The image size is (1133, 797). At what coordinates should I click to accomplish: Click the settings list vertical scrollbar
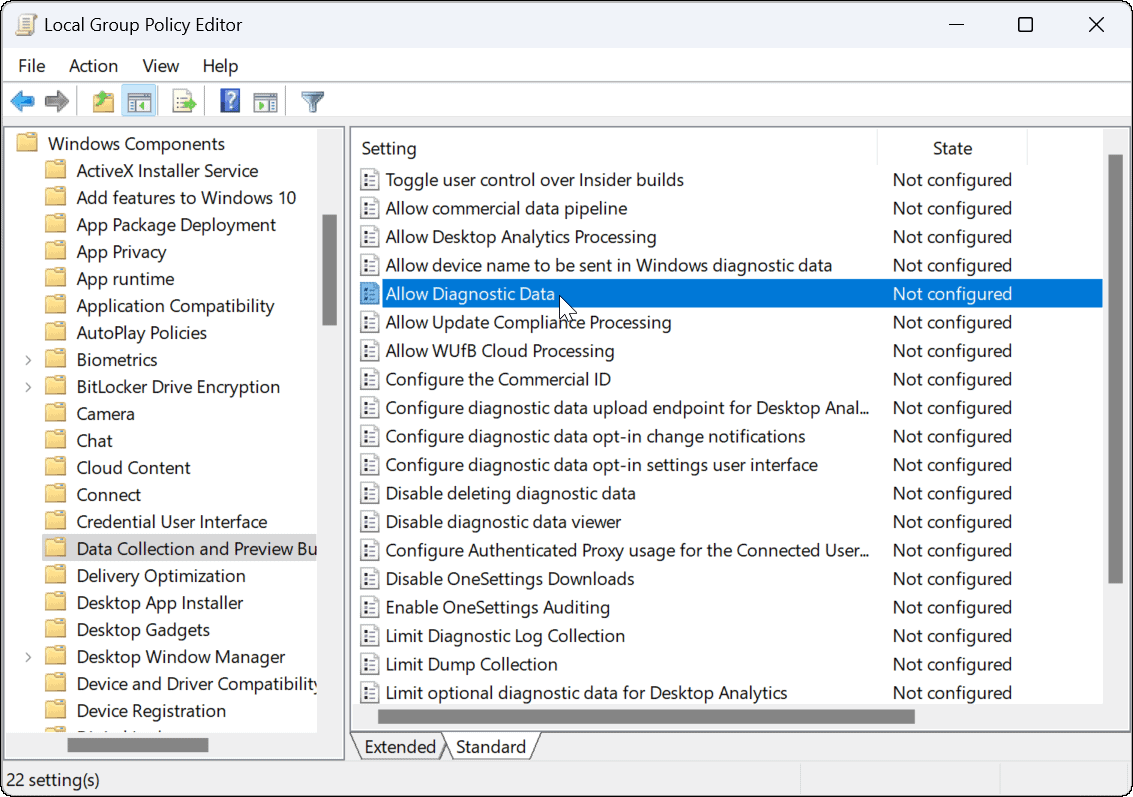coord(1115,370)
